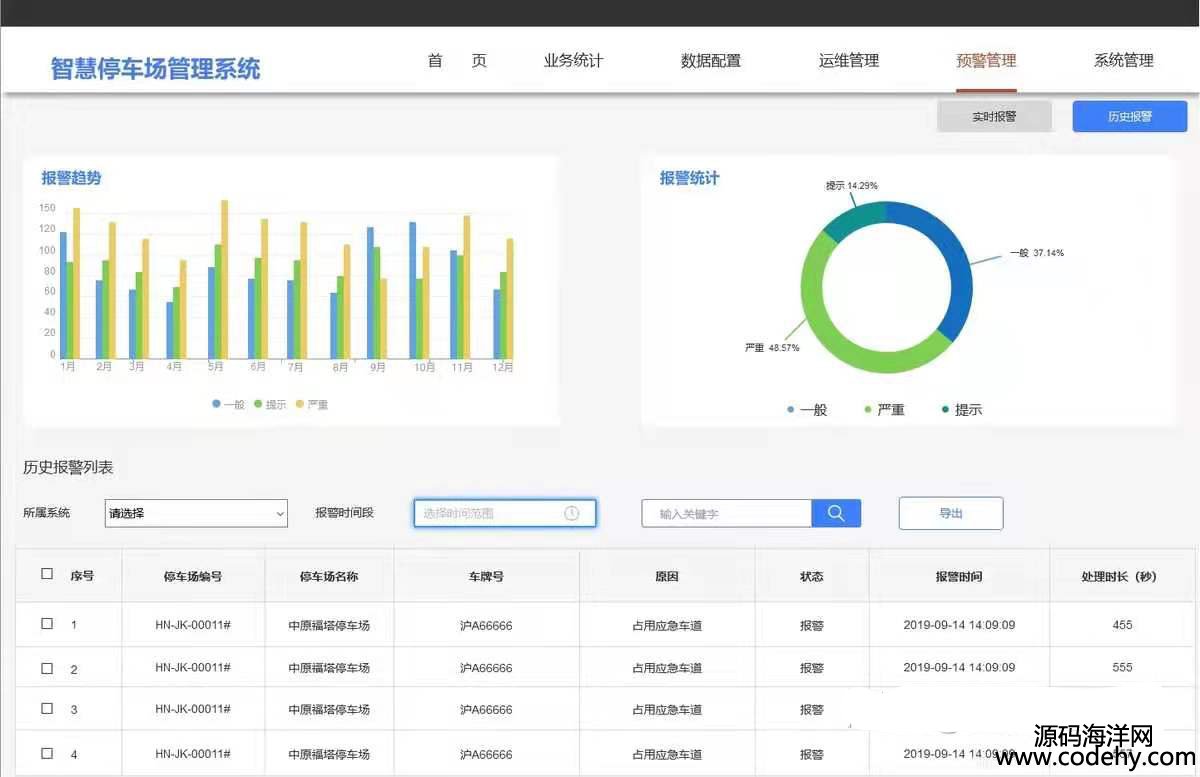Toggle the select-all checkbox in table header
Image resolution: width=1200 pixels, height=777 pixels.
coord(47,574)
